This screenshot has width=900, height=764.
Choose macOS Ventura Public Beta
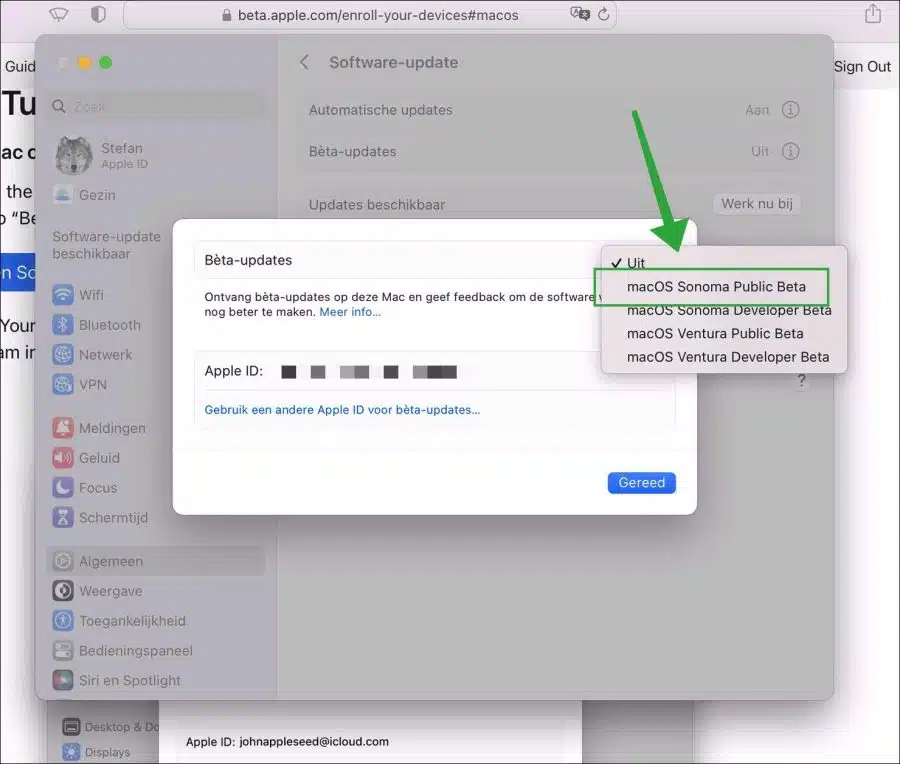715,333
